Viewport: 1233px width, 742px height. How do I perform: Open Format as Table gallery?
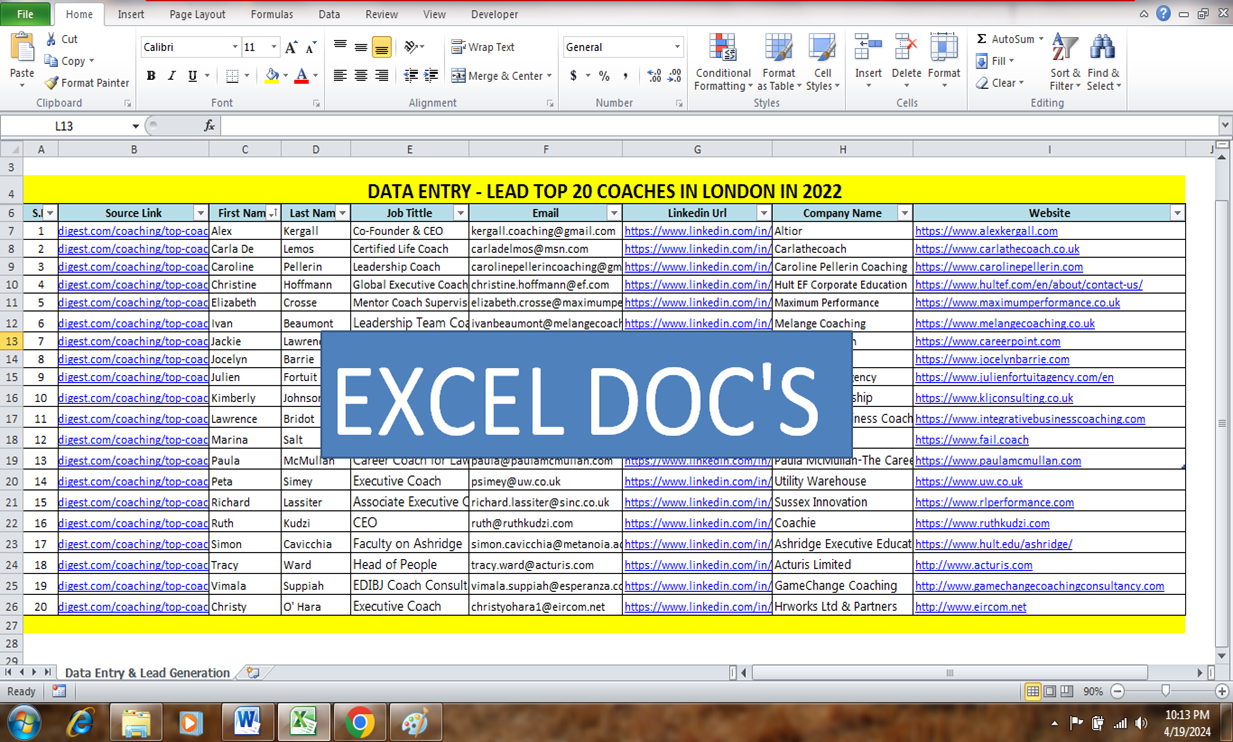click(x=779, y=63)
